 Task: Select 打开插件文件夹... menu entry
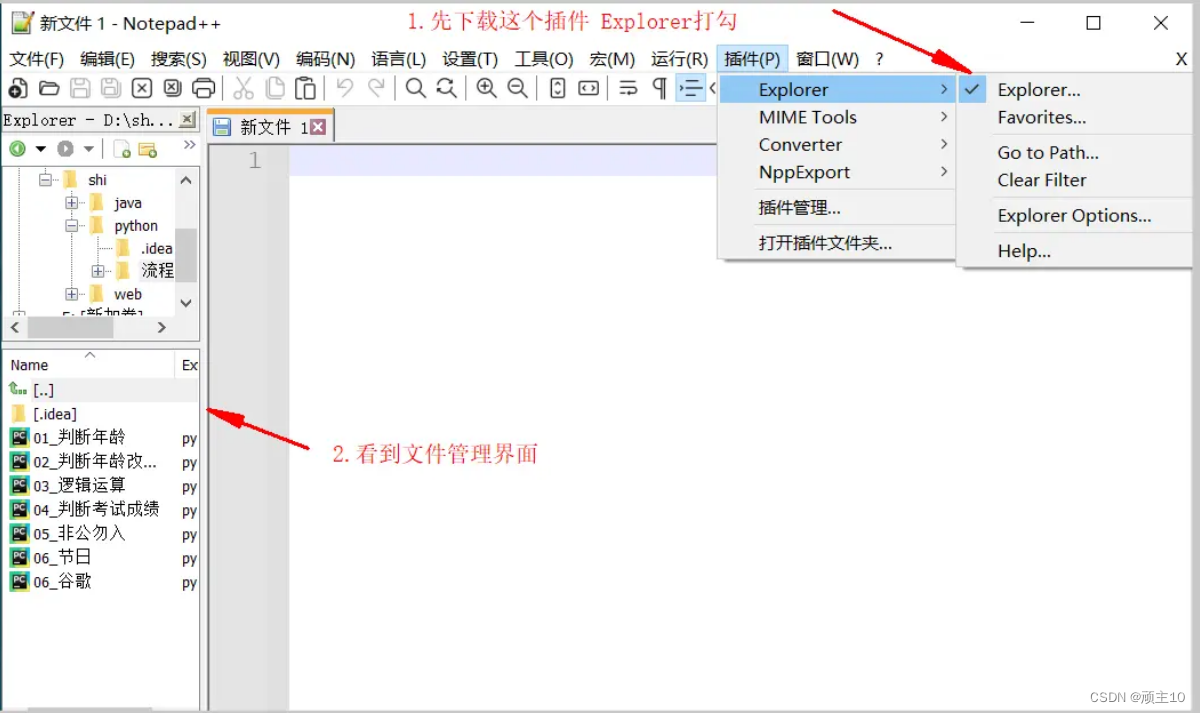[x=837, y=243]
